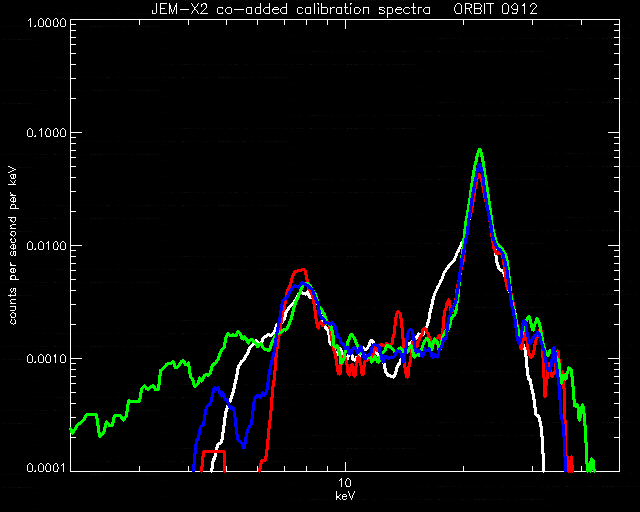Click the green curve's far-left starting point
The image size is (640, 512).
click(72, 430)
